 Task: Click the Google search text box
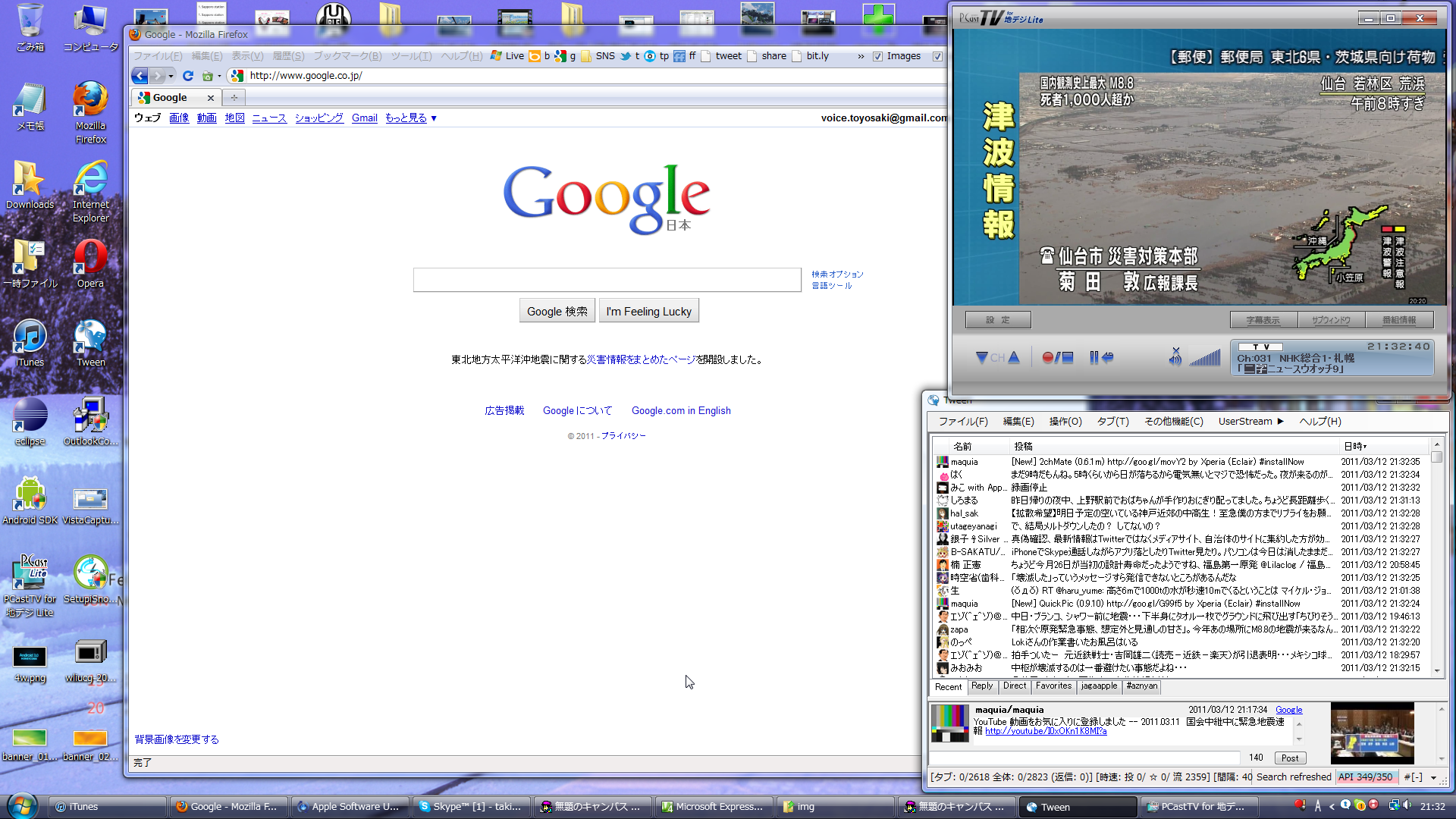coord(607,280)
